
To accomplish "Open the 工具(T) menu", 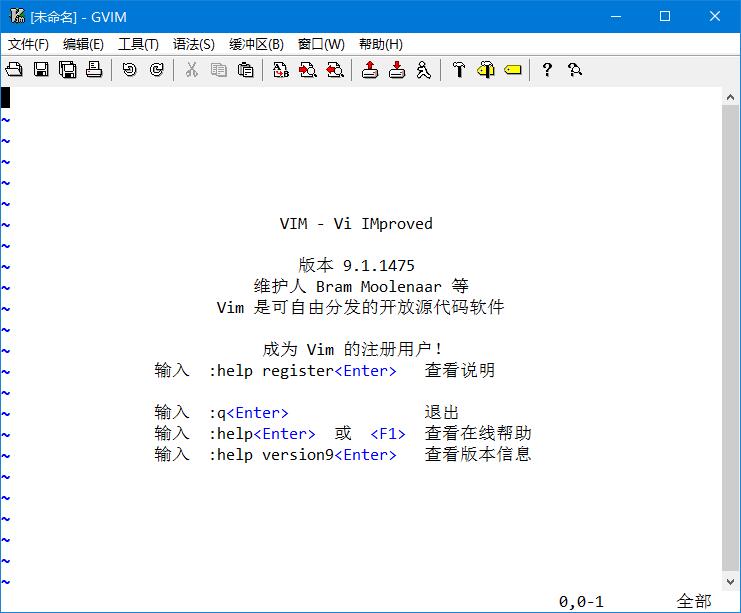I will pos(138,44).
